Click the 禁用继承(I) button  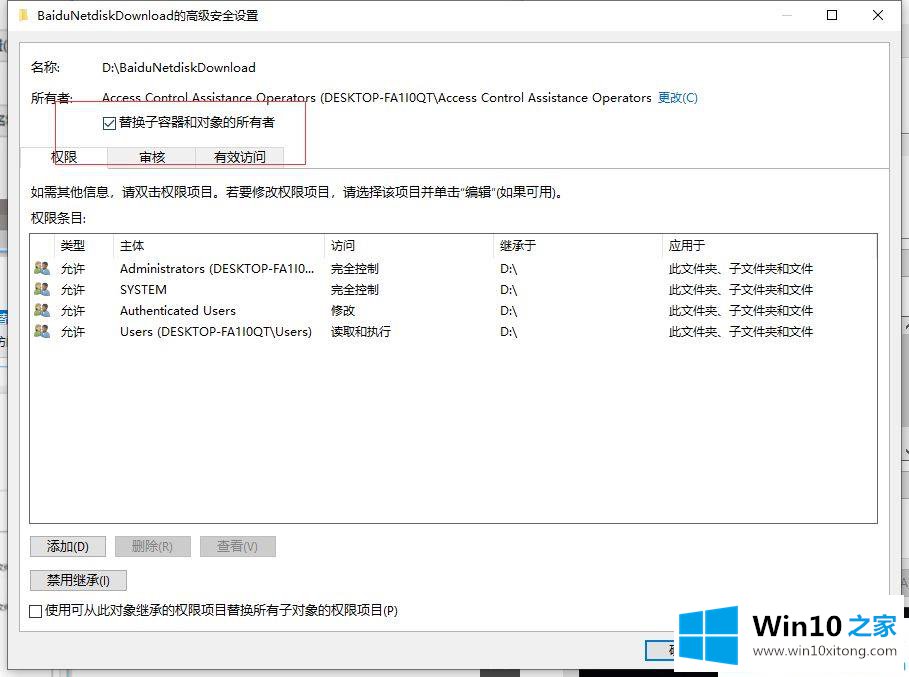[x=78, y=580]
